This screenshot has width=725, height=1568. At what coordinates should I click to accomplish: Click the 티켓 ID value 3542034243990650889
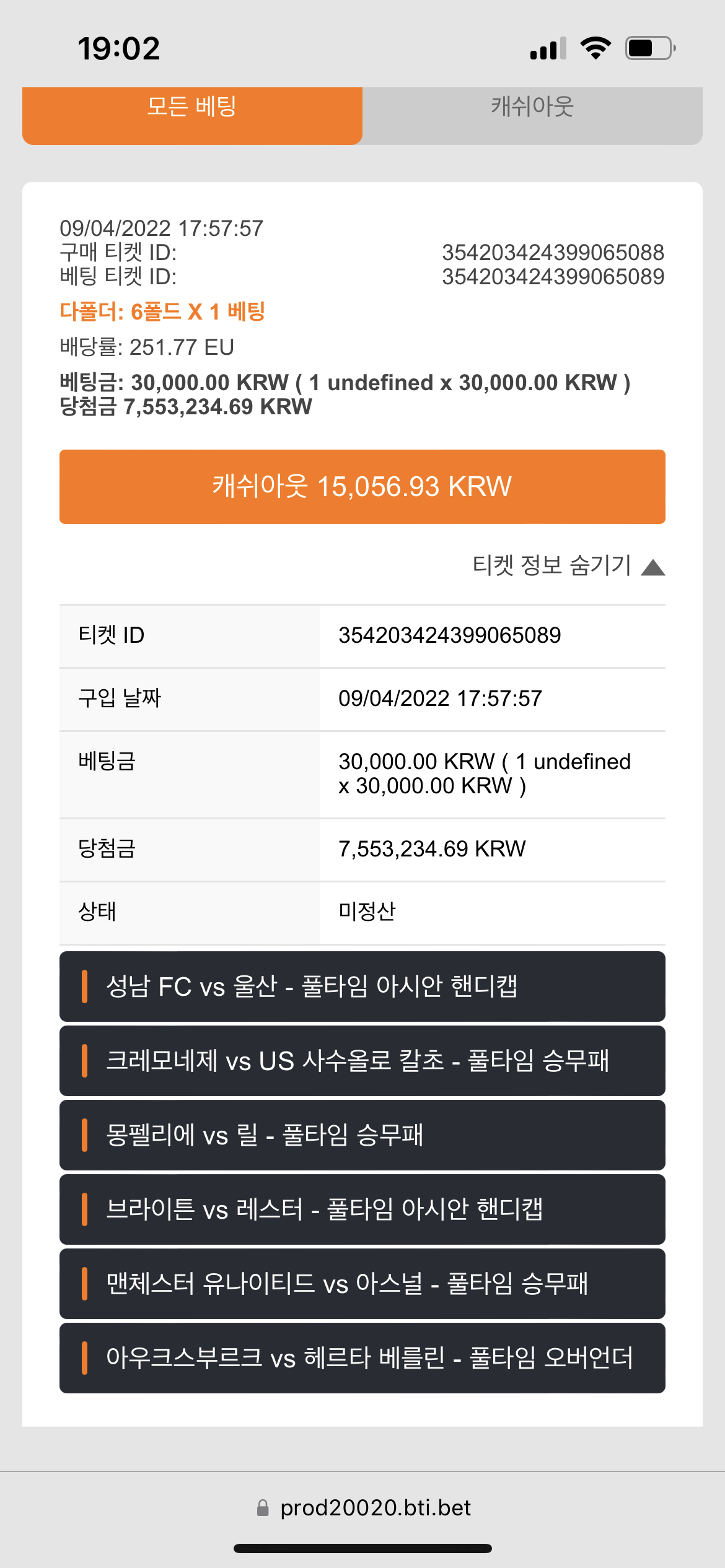(450, 635)
